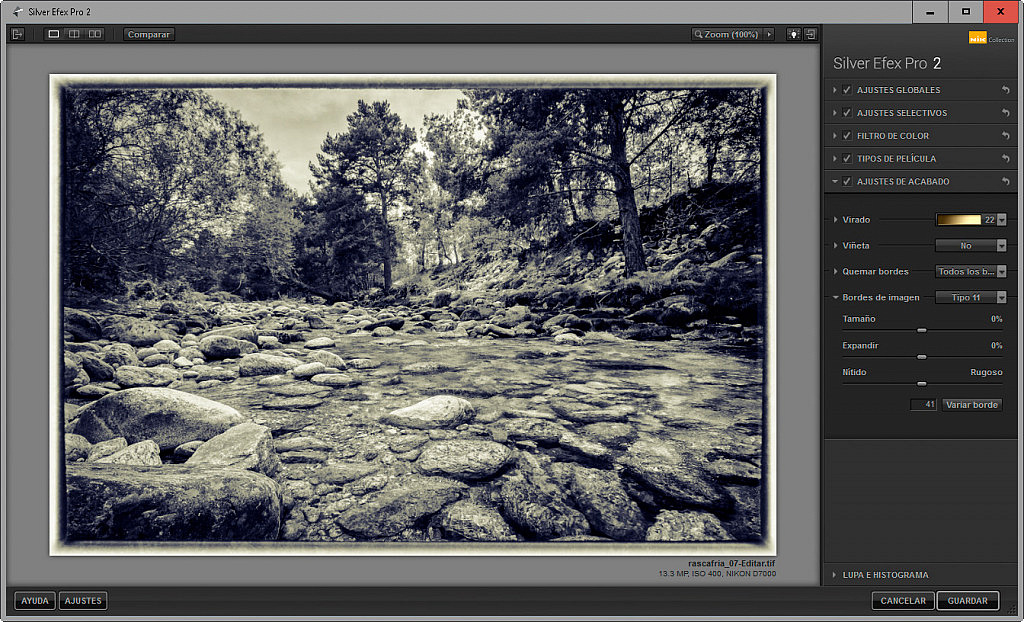This screenshot has height=622, width=1024.
Task: Toggle the Tipos de Película checkbox
Action: [x=845, y=158]
